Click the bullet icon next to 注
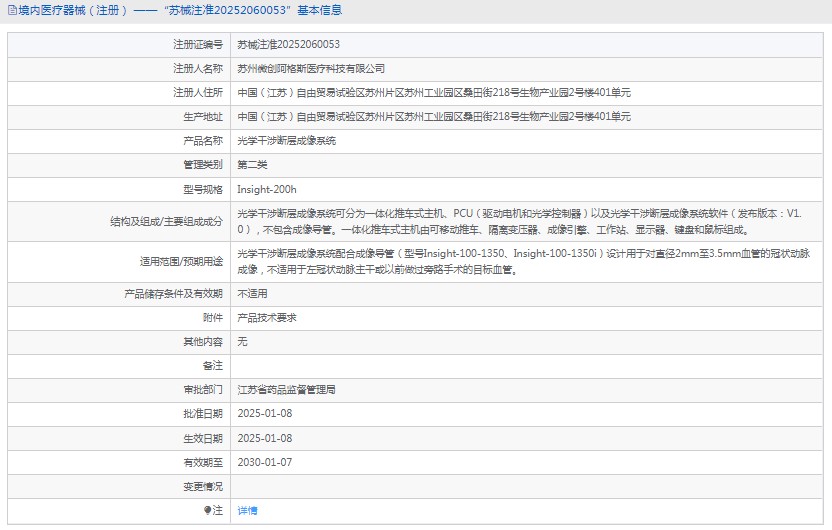The height and width of the screenshot is (530, 832). (208, 510)
